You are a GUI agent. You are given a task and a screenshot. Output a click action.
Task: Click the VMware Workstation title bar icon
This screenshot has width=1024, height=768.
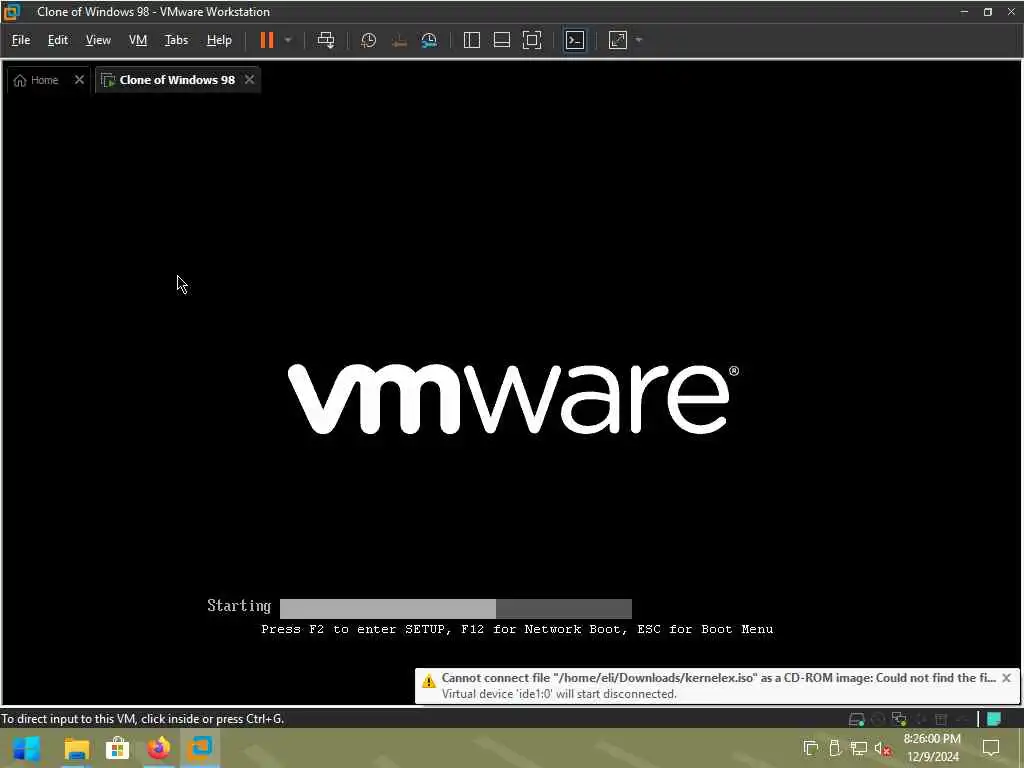(x=12, y=12)
